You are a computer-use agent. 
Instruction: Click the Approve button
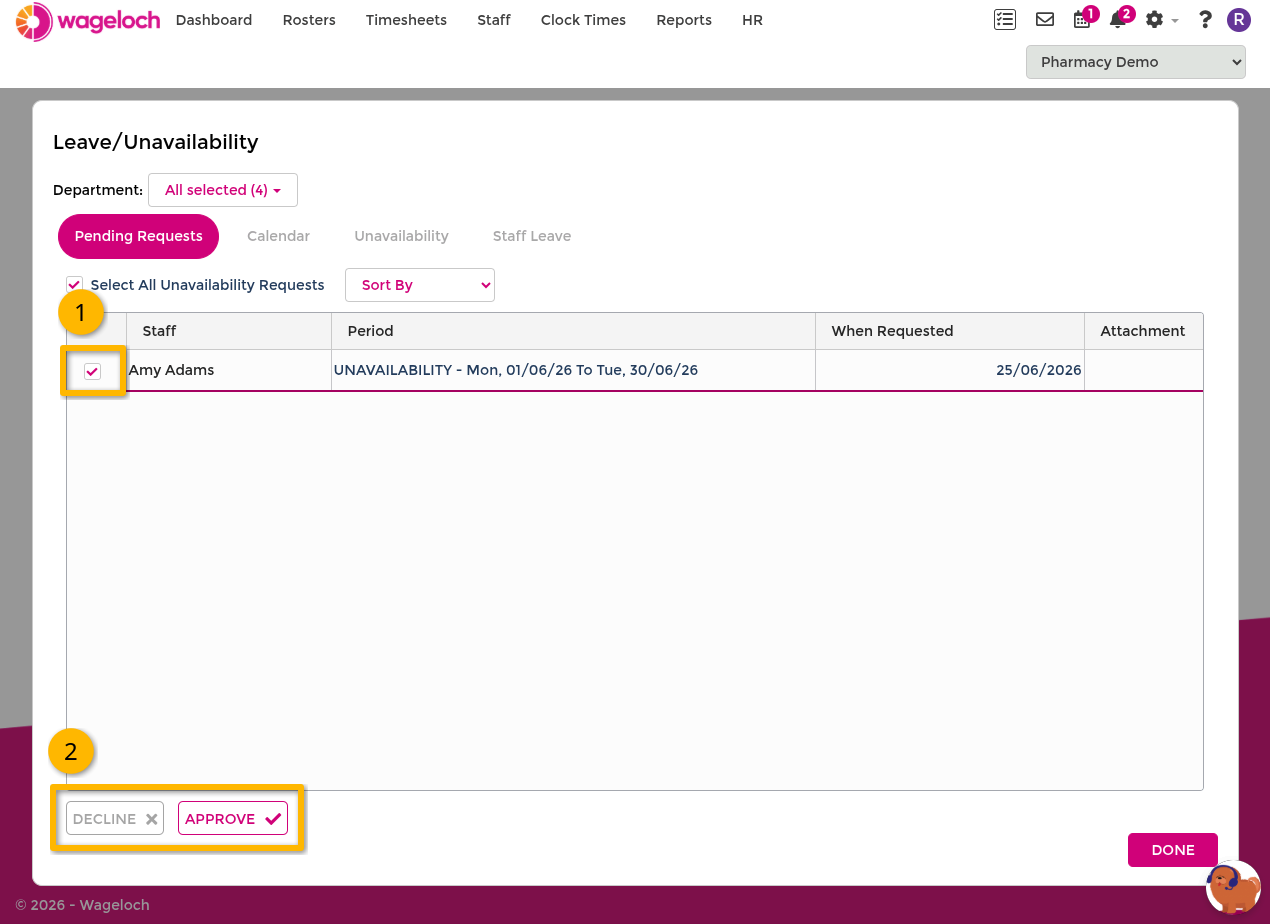233,818
